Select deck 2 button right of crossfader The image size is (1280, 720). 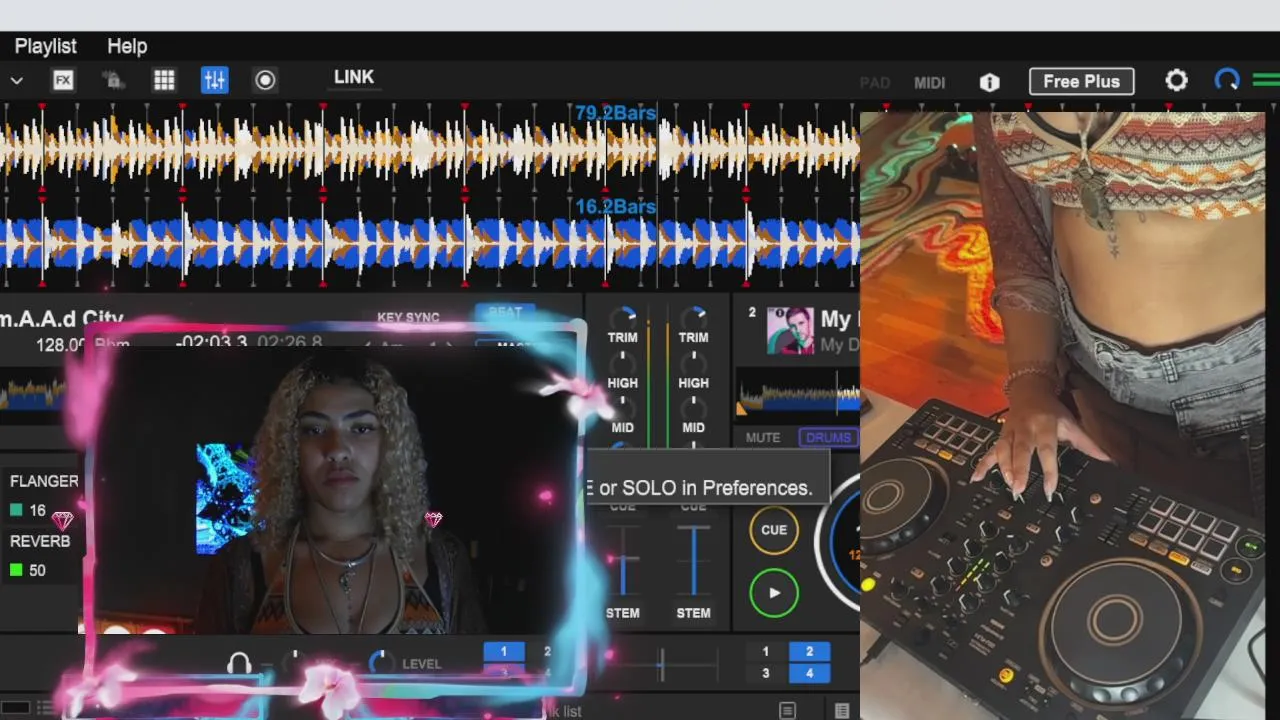pyautogui.click(x=809, y=652)
